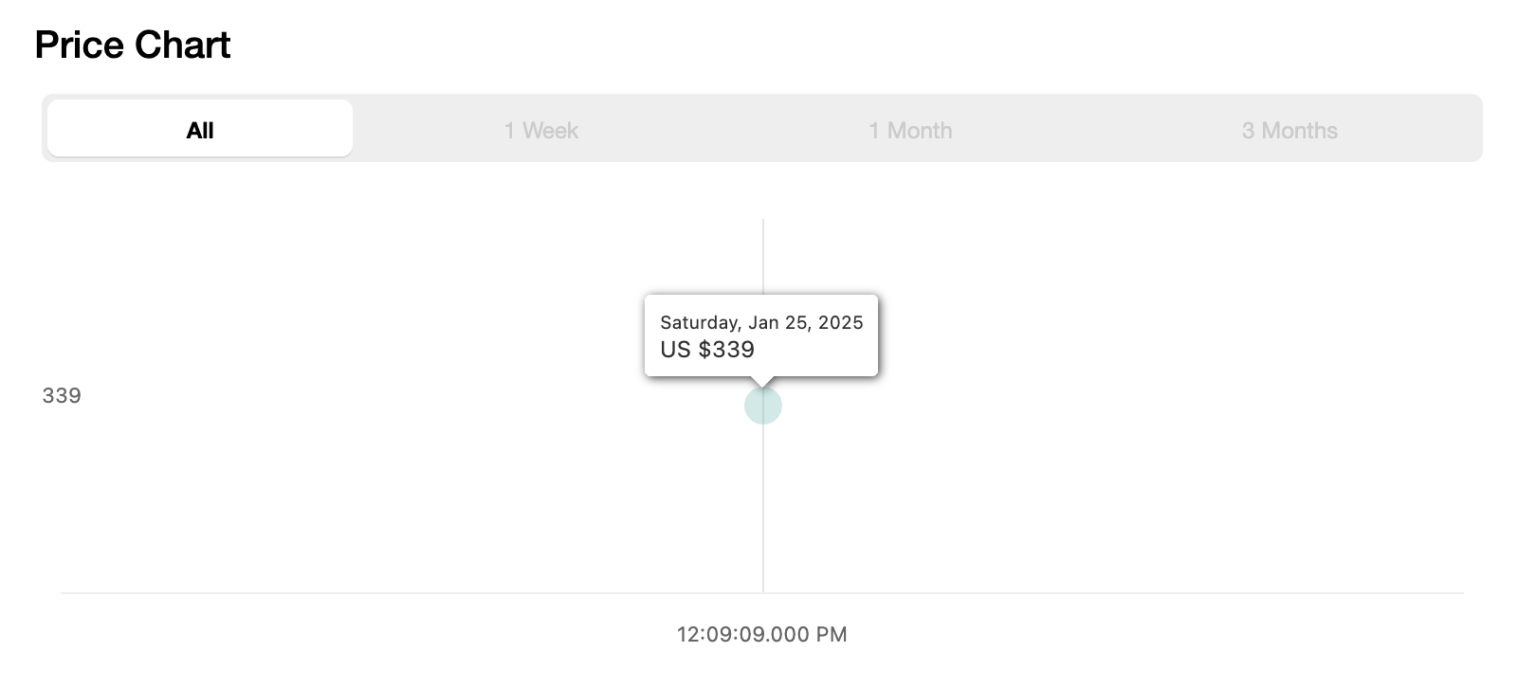Click the 12:09:09.000 PM x-axis label
The height and width of the screenshot is (688, 1536).
pos(762,634)
